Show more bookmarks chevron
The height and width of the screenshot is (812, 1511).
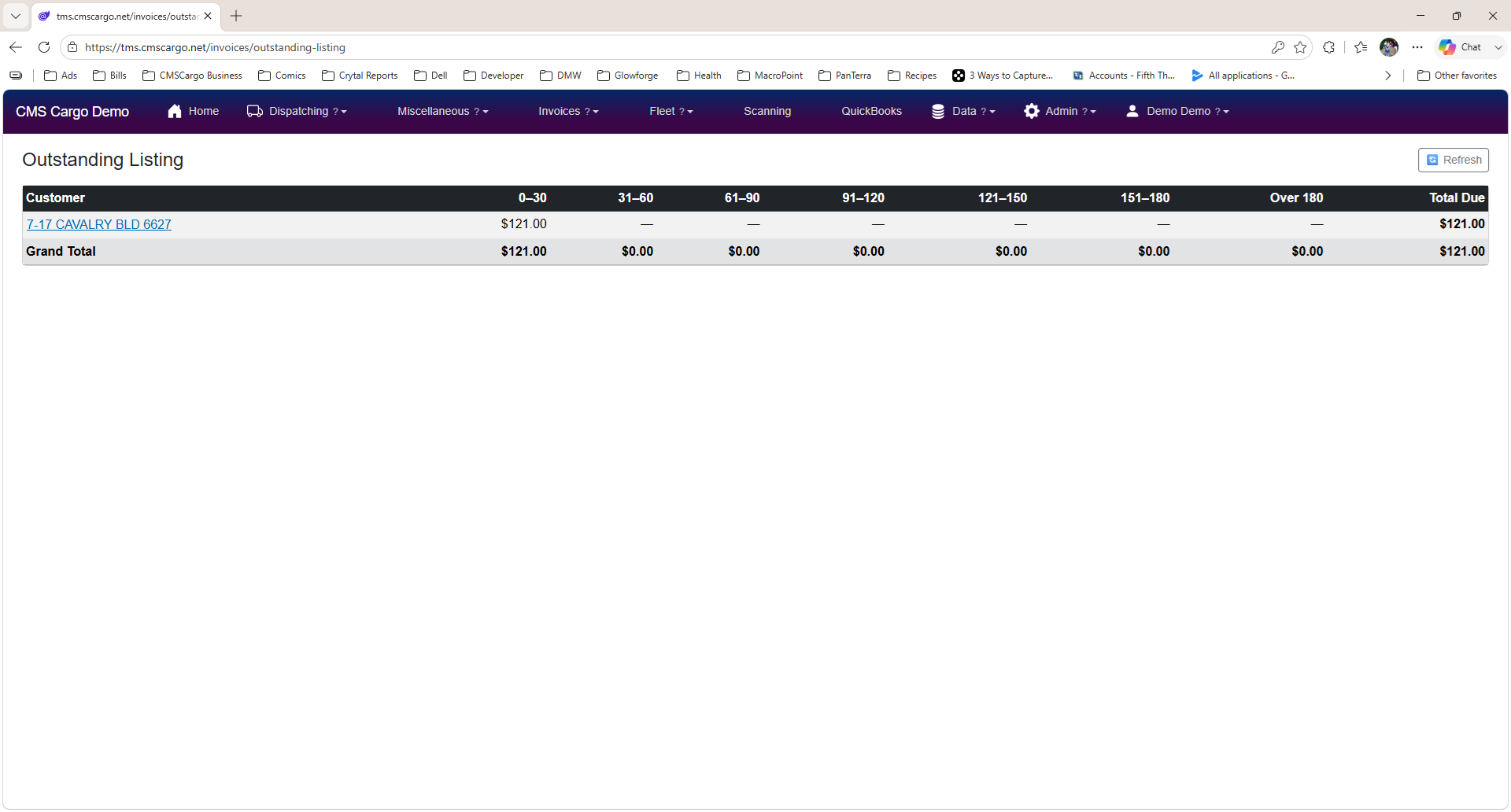point(1387,76)
